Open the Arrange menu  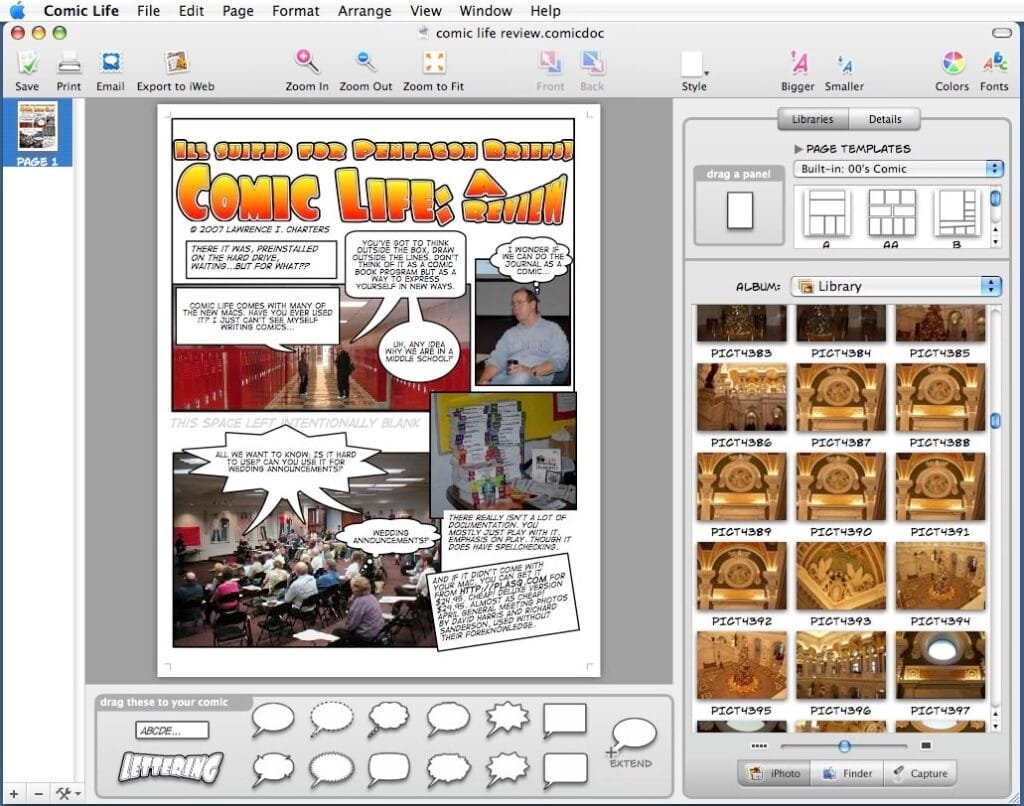(364, 11)
